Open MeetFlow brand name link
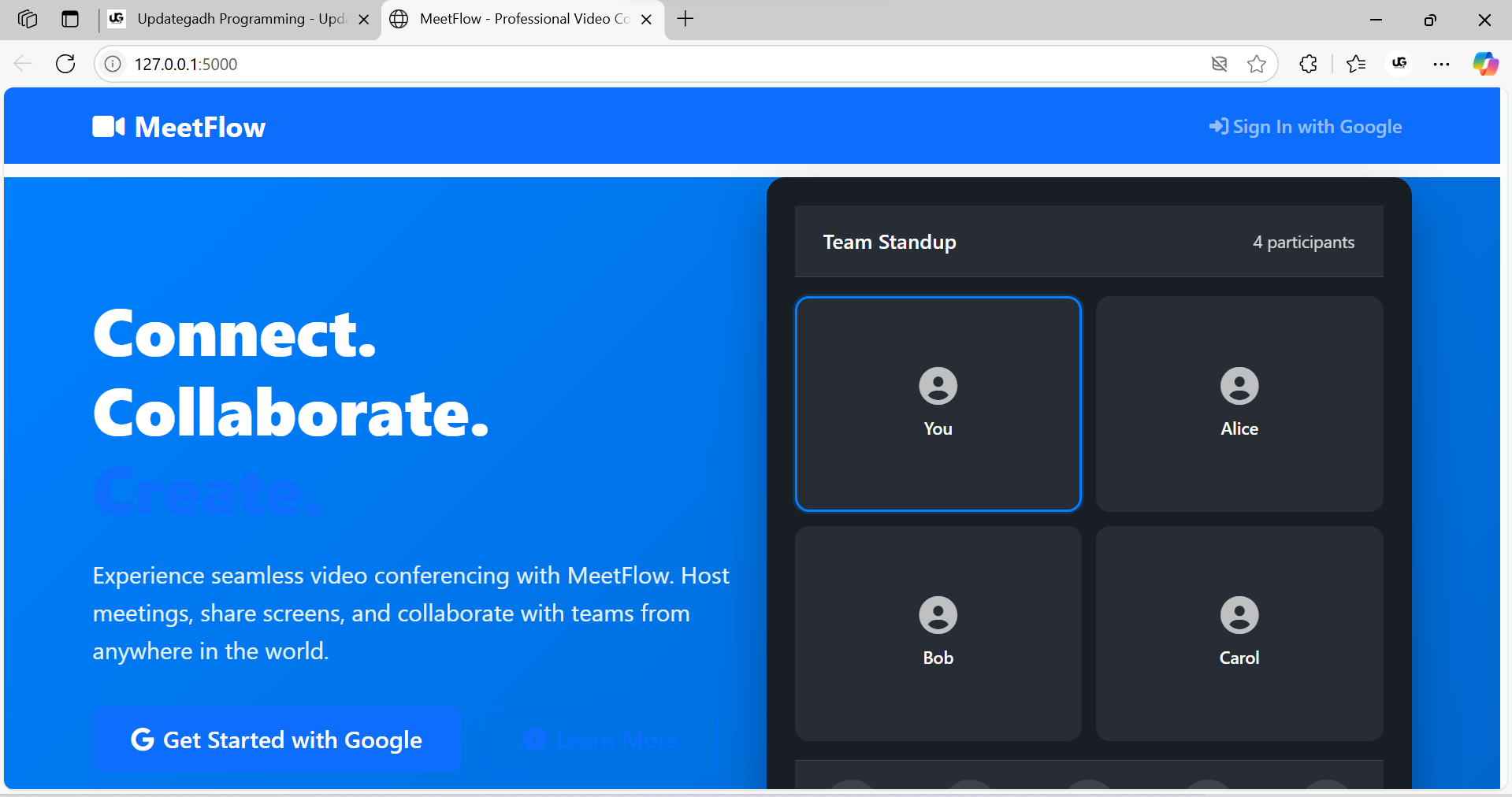1512x797 pixels. 200,127
